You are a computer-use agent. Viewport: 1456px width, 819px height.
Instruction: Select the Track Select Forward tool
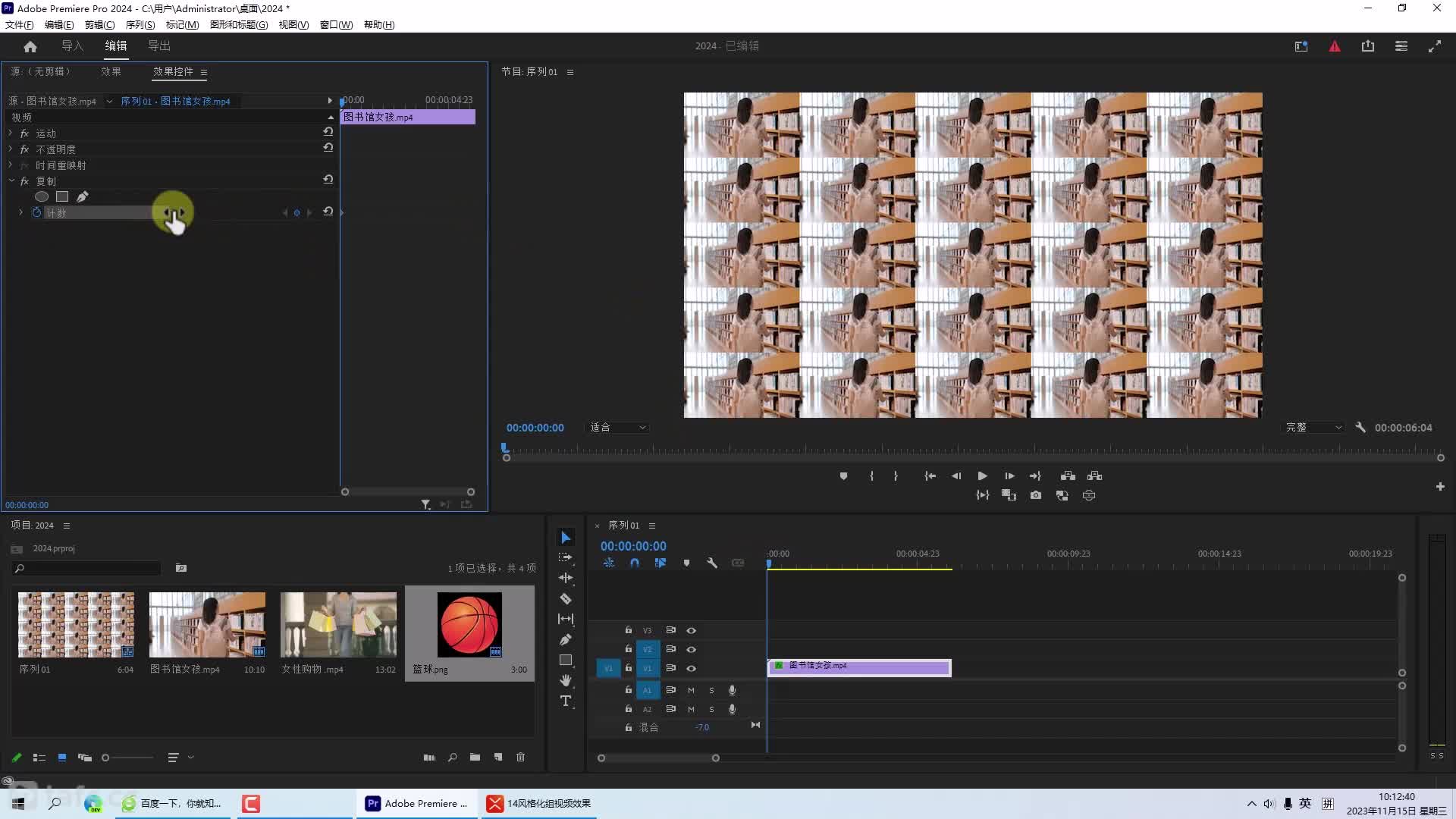coord(566,557)
